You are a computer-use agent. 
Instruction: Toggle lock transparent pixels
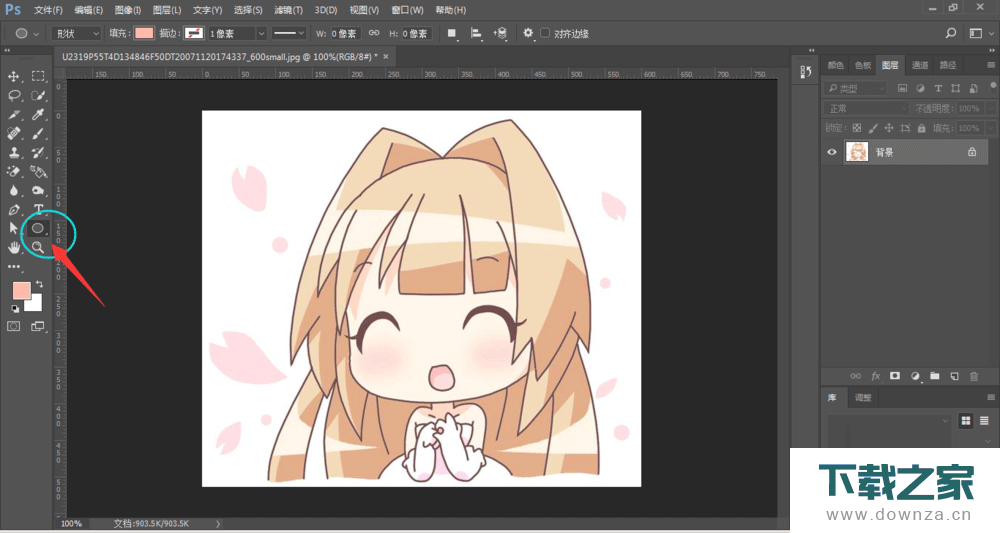[857, 128]
